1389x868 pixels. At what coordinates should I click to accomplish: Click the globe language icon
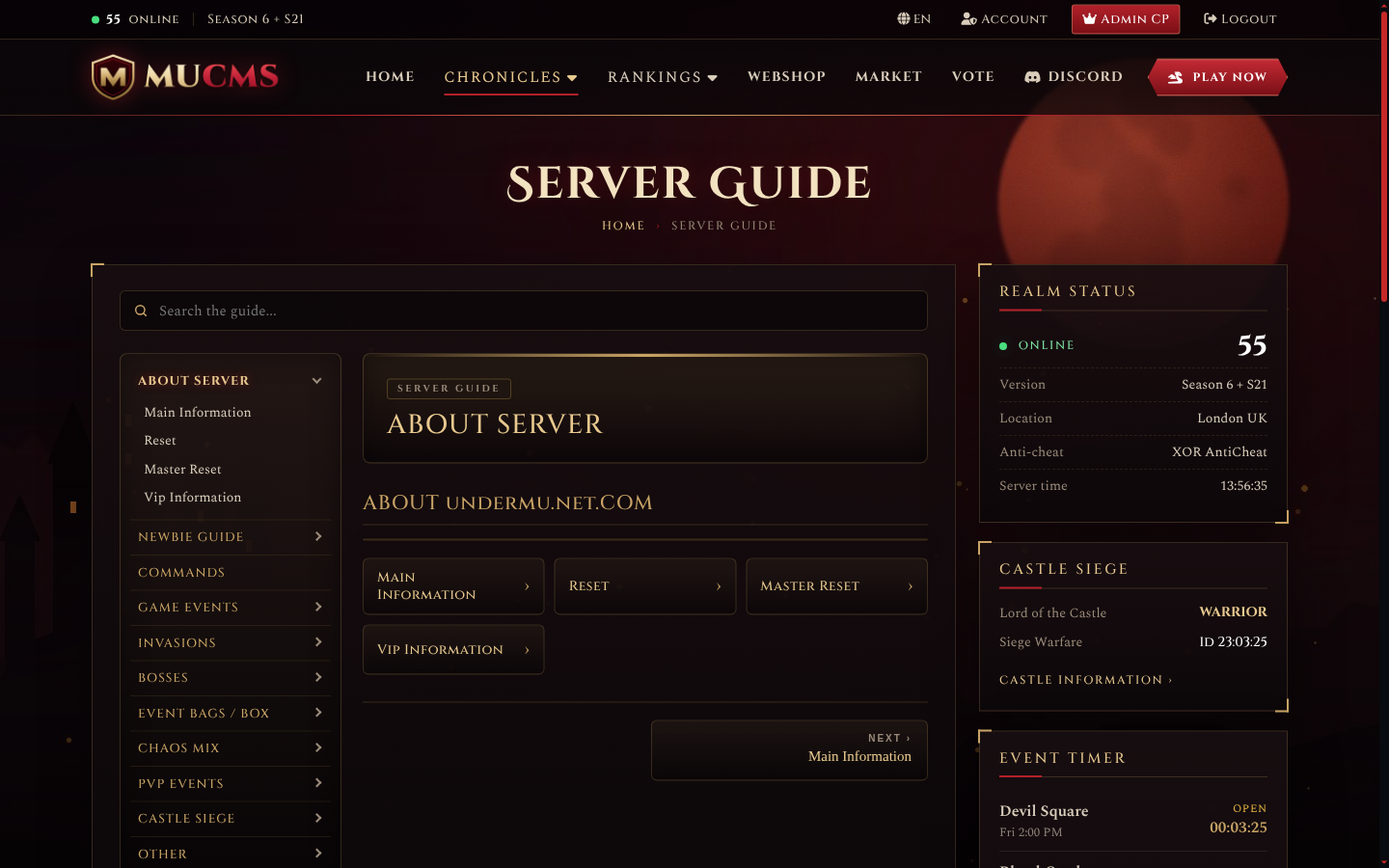(x=904, y=18)
